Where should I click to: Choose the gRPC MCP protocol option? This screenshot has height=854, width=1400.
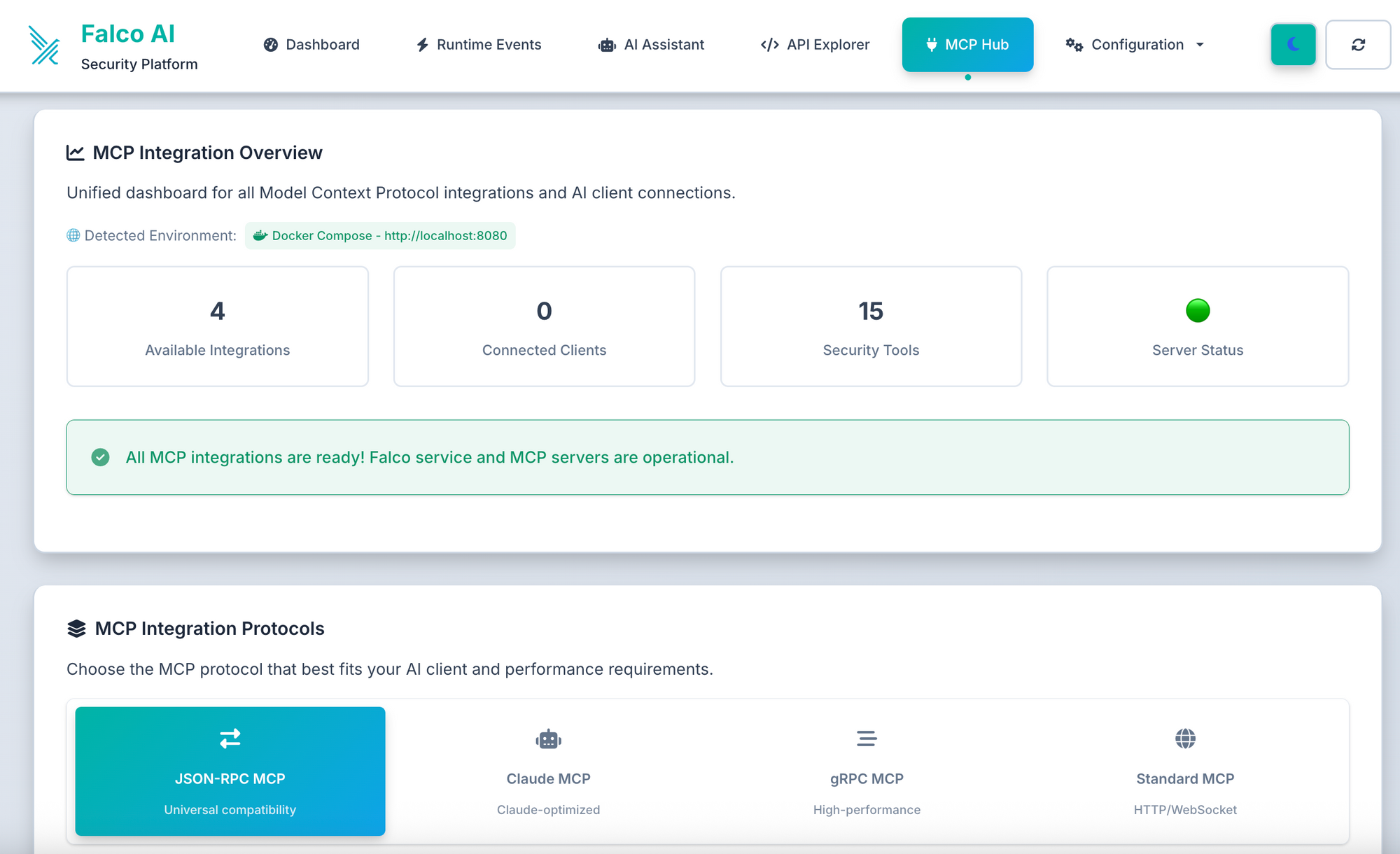[867, 771]
